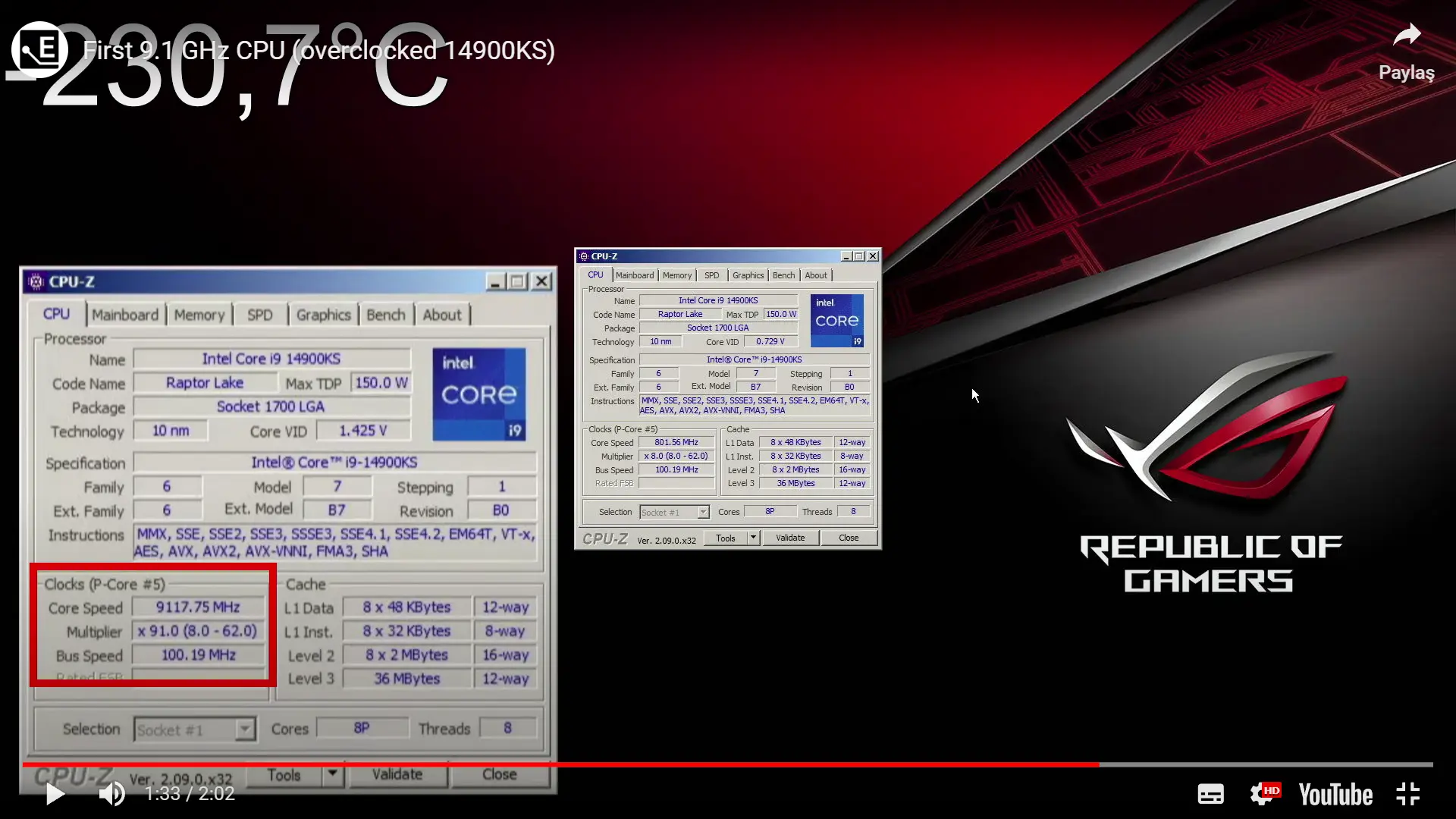Click Tools button in small CPU-Z
This screenshot has height=819, width=1456.
(725, 538)
